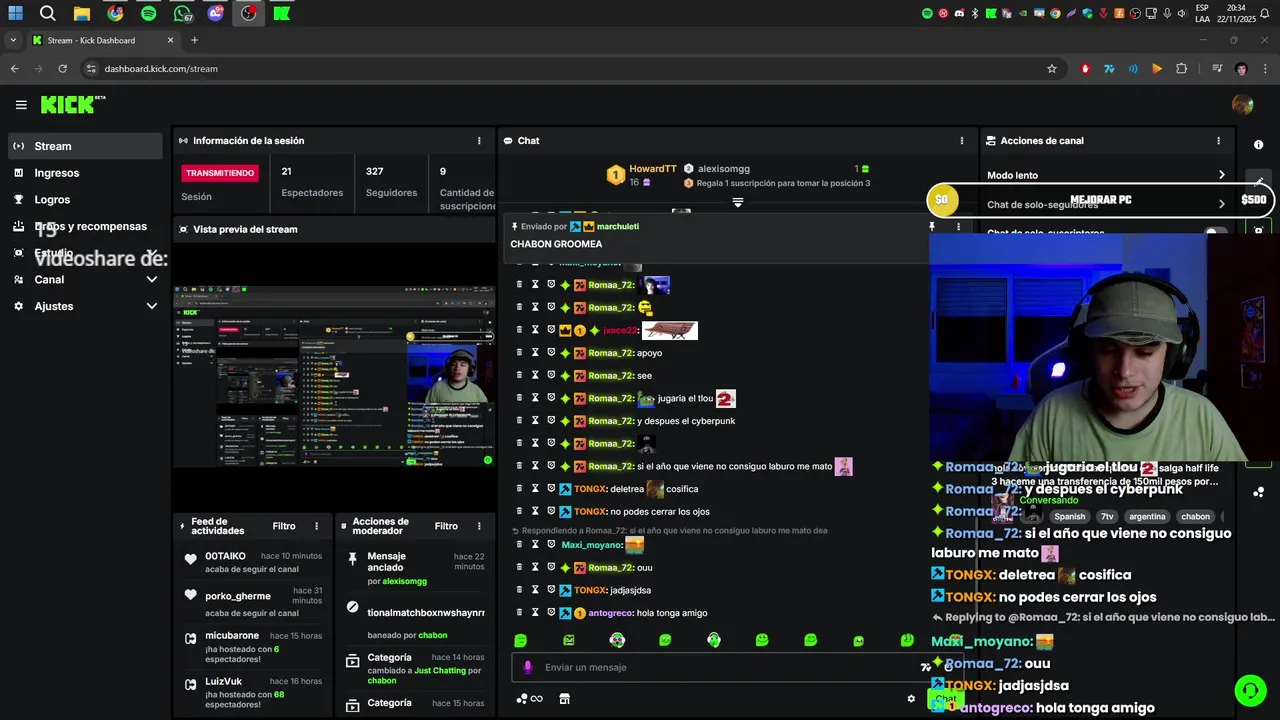Open a new browser tab
The image size is (1280, 720).
pos(194,40)
